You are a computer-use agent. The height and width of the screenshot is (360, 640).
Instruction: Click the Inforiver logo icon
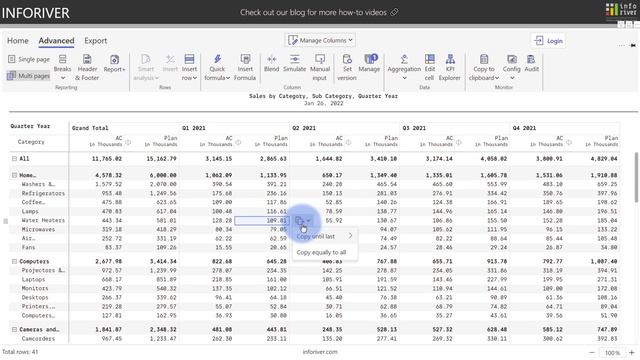pyautogui.click(x=621, y=9)
